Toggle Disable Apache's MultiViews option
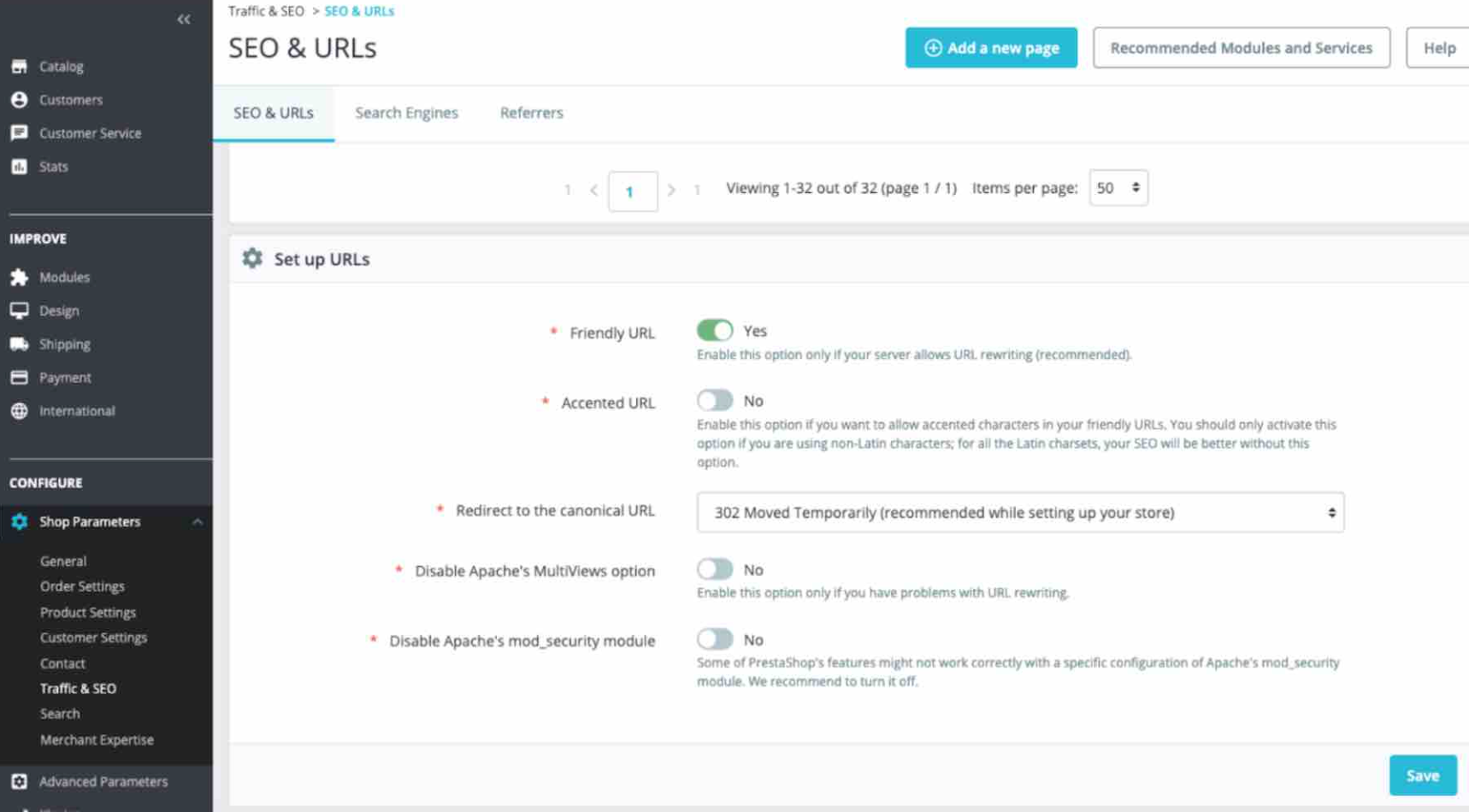1469x812 pixels. pyautogui.click(x=714, y=570)
